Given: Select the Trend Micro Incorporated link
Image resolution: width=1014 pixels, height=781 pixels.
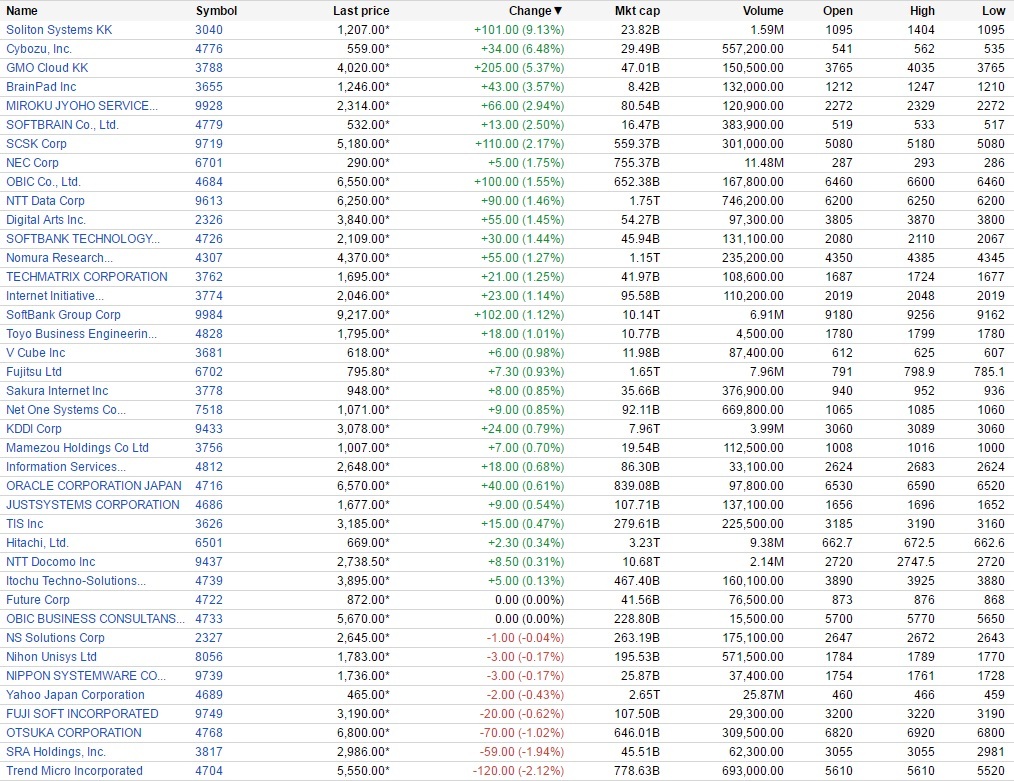Looking at the screenshot, I should click(74, 771).
